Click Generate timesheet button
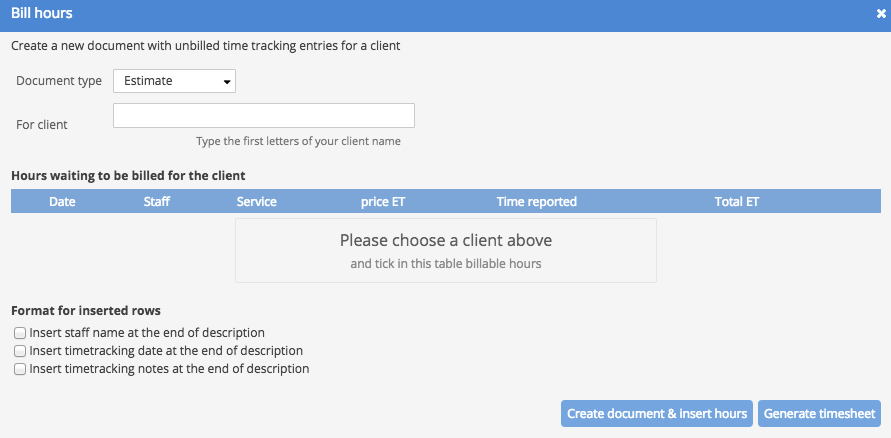 (819, 414)
